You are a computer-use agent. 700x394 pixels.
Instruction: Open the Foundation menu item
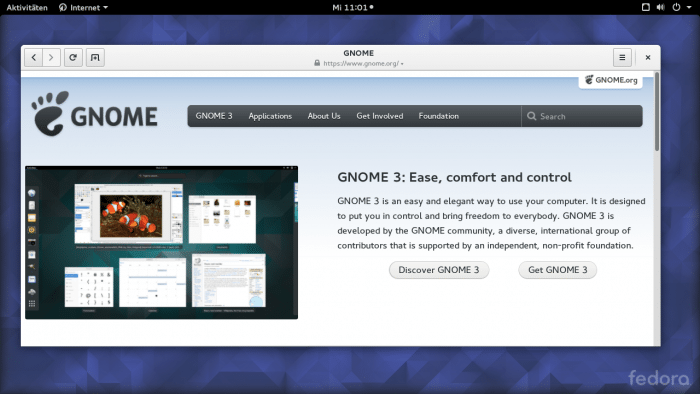(438, 116)
